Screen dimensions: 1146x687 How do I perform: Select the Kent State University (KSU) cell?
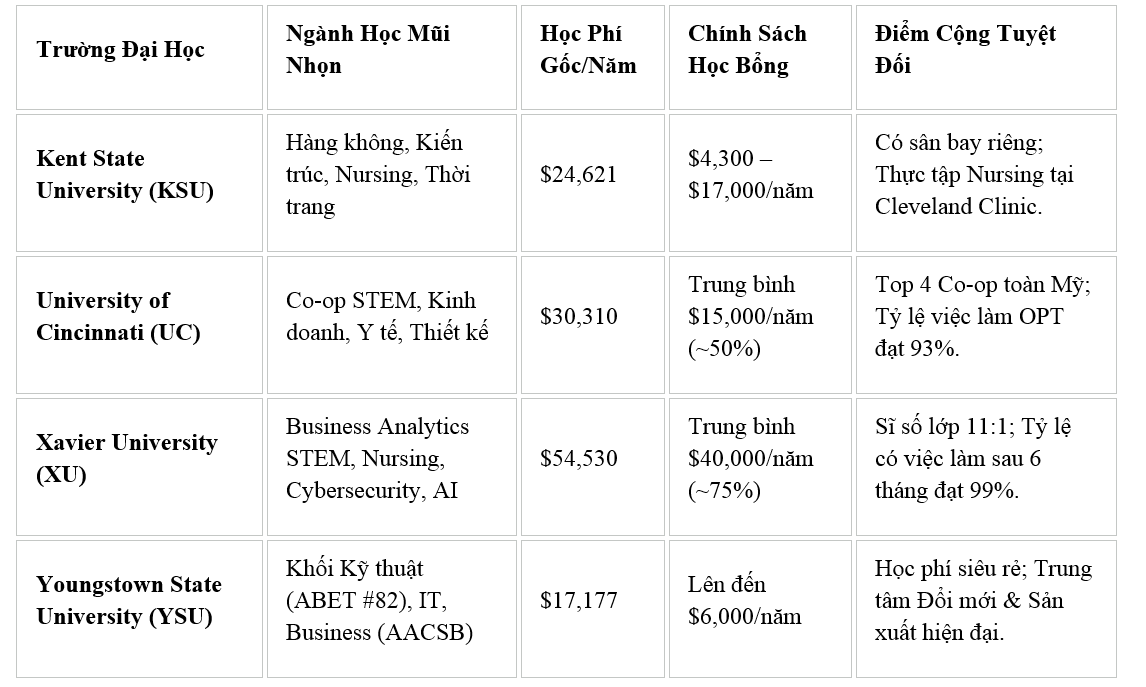[139, 183]
